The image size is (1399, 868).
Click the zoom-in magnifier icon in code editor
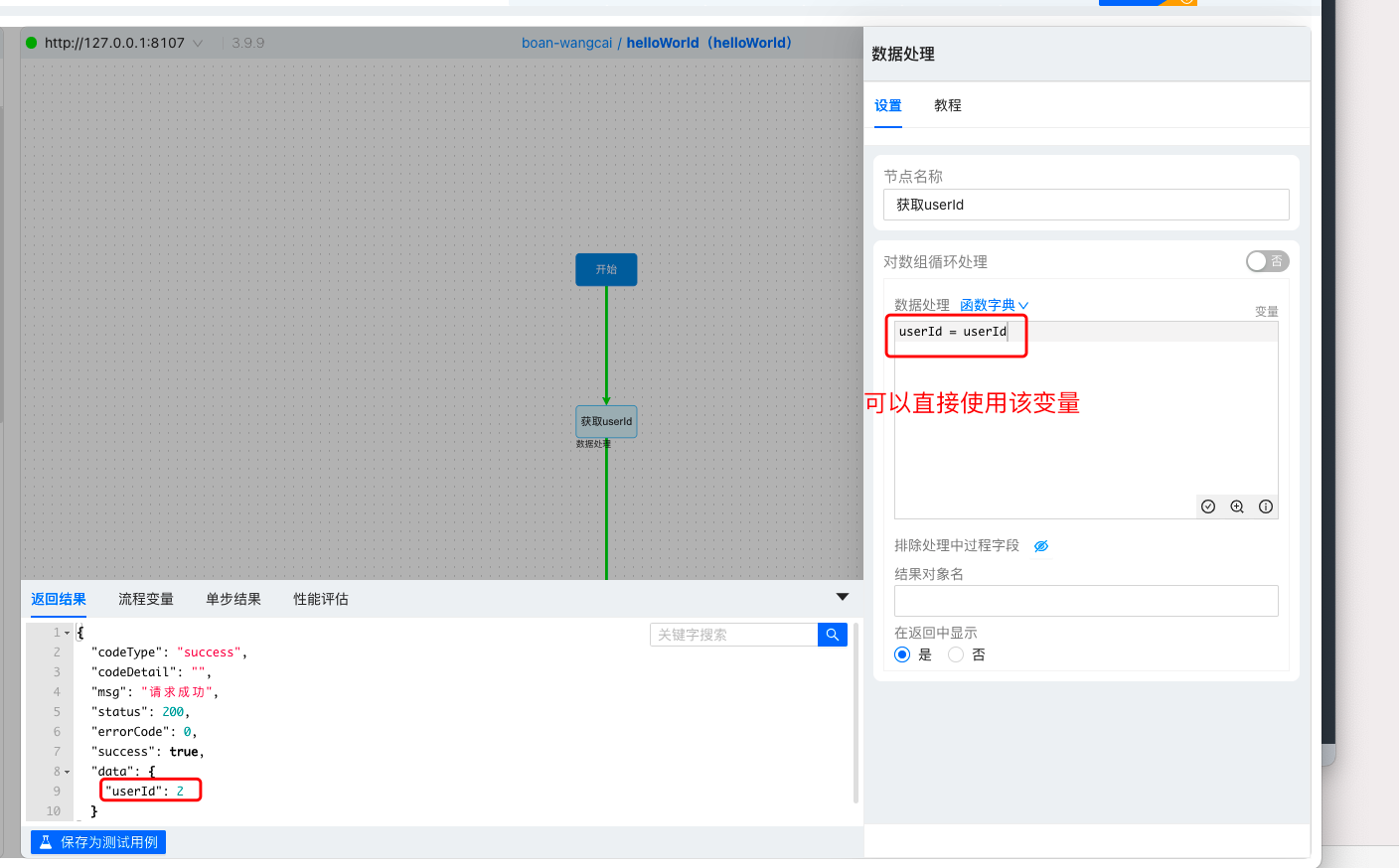(1237, 506)
